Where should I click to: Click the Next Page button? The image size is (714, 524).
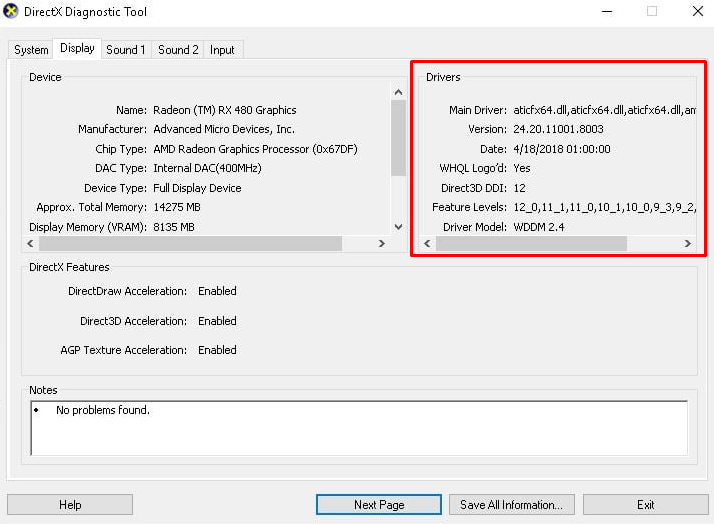point(379,504)
